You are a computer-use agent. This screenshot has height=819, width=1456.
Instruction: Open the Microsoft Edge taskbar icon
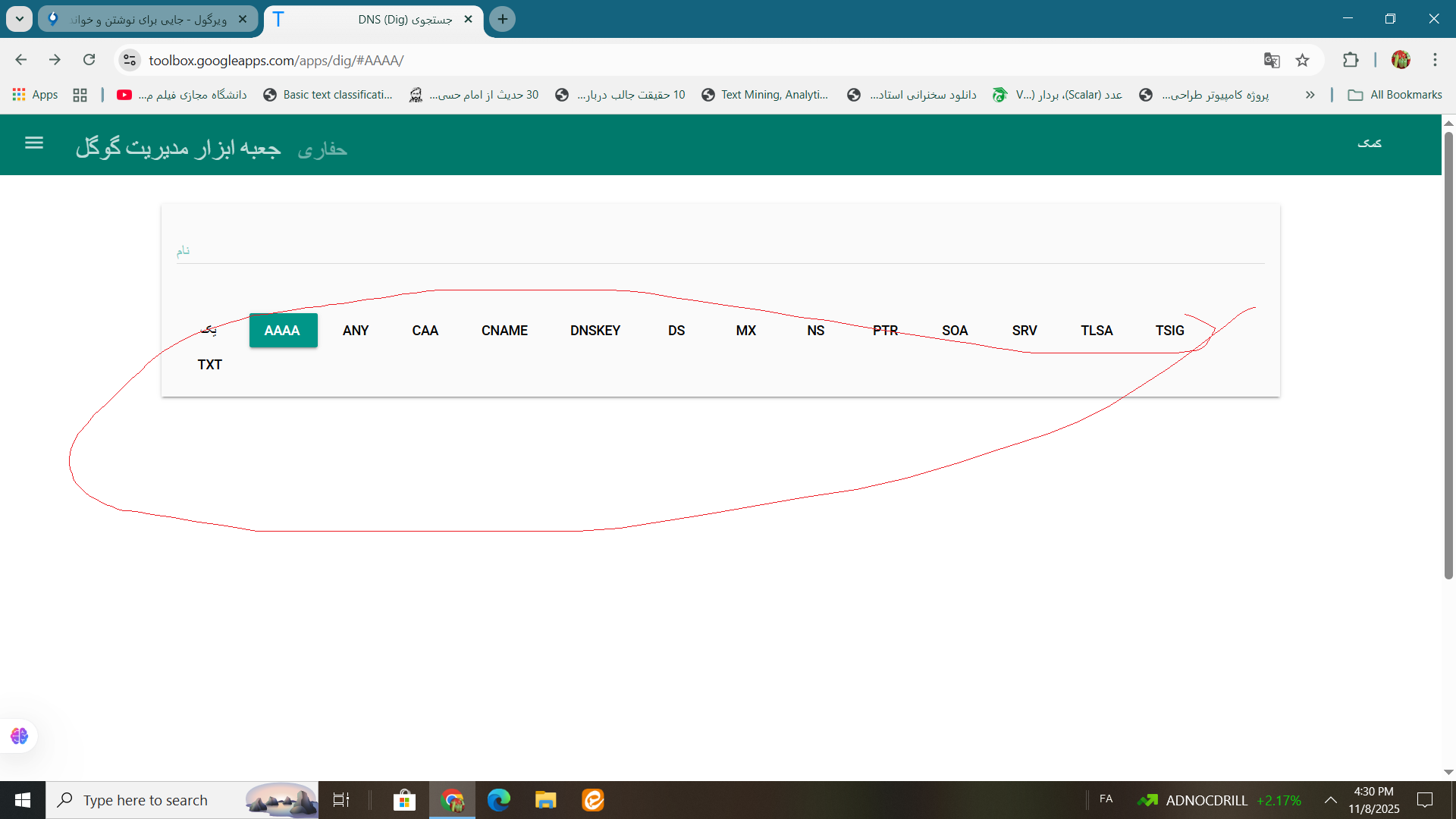click(x=498, y=800)
